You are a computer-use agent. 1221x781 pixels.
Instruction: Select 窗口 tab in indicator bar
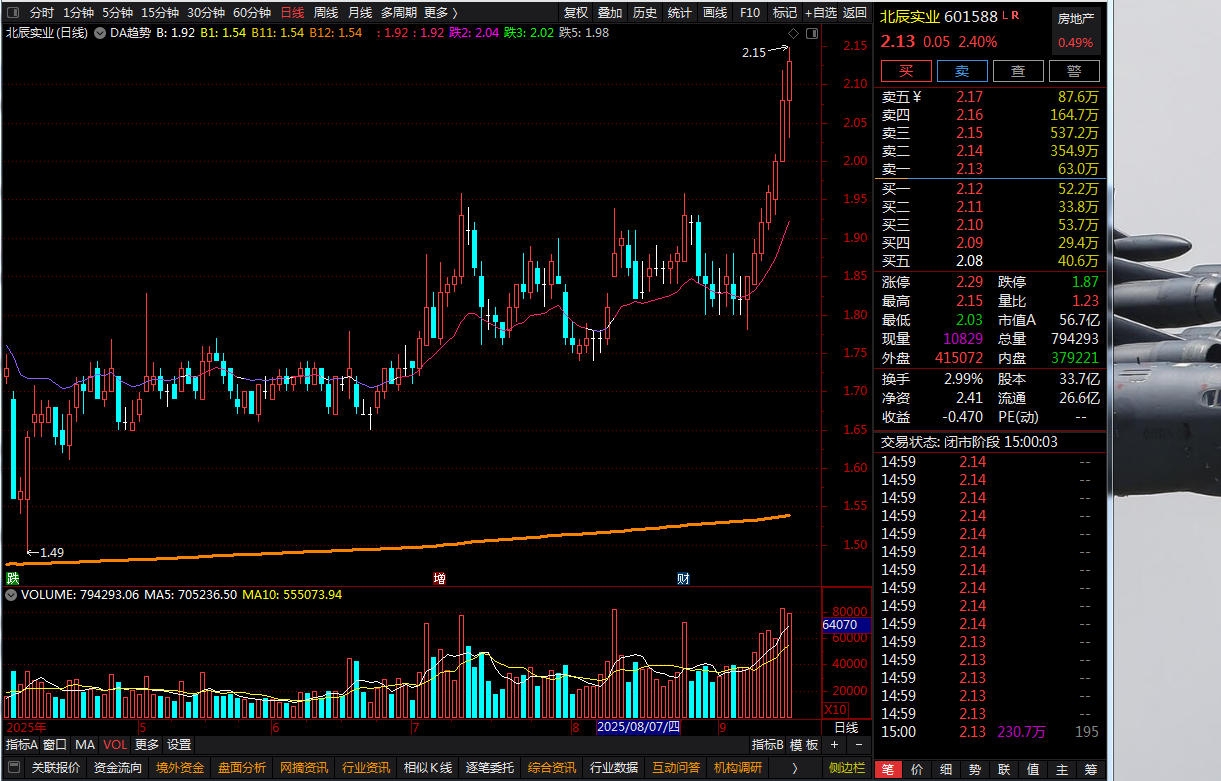(x=55, y=745)
